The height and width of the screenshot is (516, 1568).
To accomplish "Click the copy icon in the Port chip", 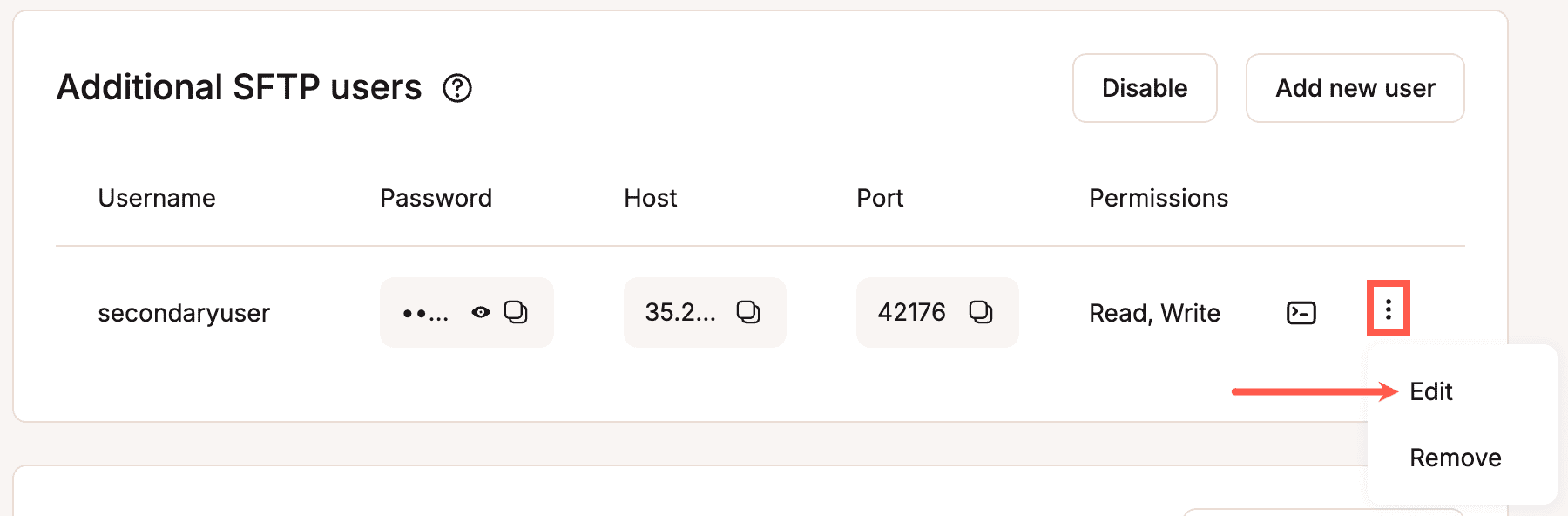I will [982, 312].
